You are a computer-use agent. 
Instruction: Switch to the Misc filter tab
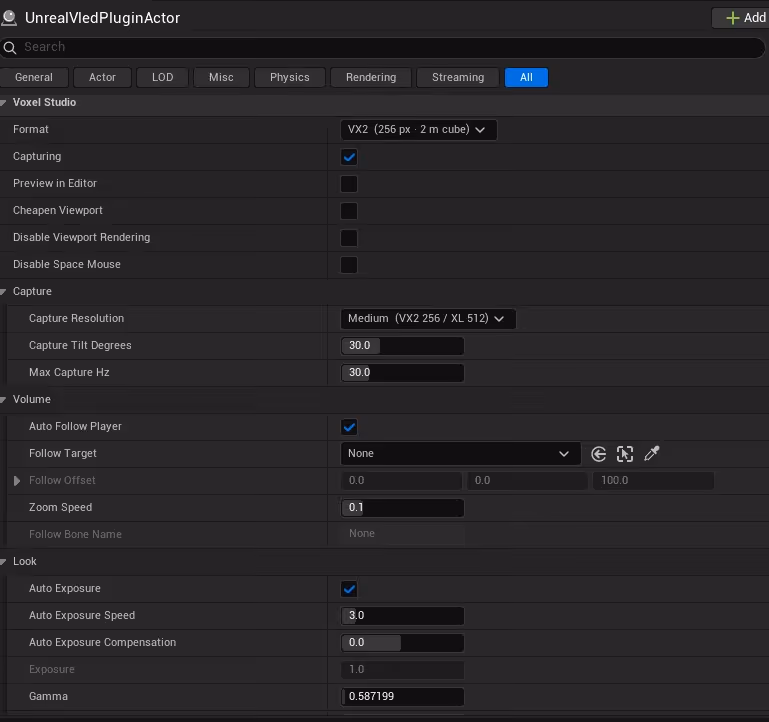click(221, 77)
